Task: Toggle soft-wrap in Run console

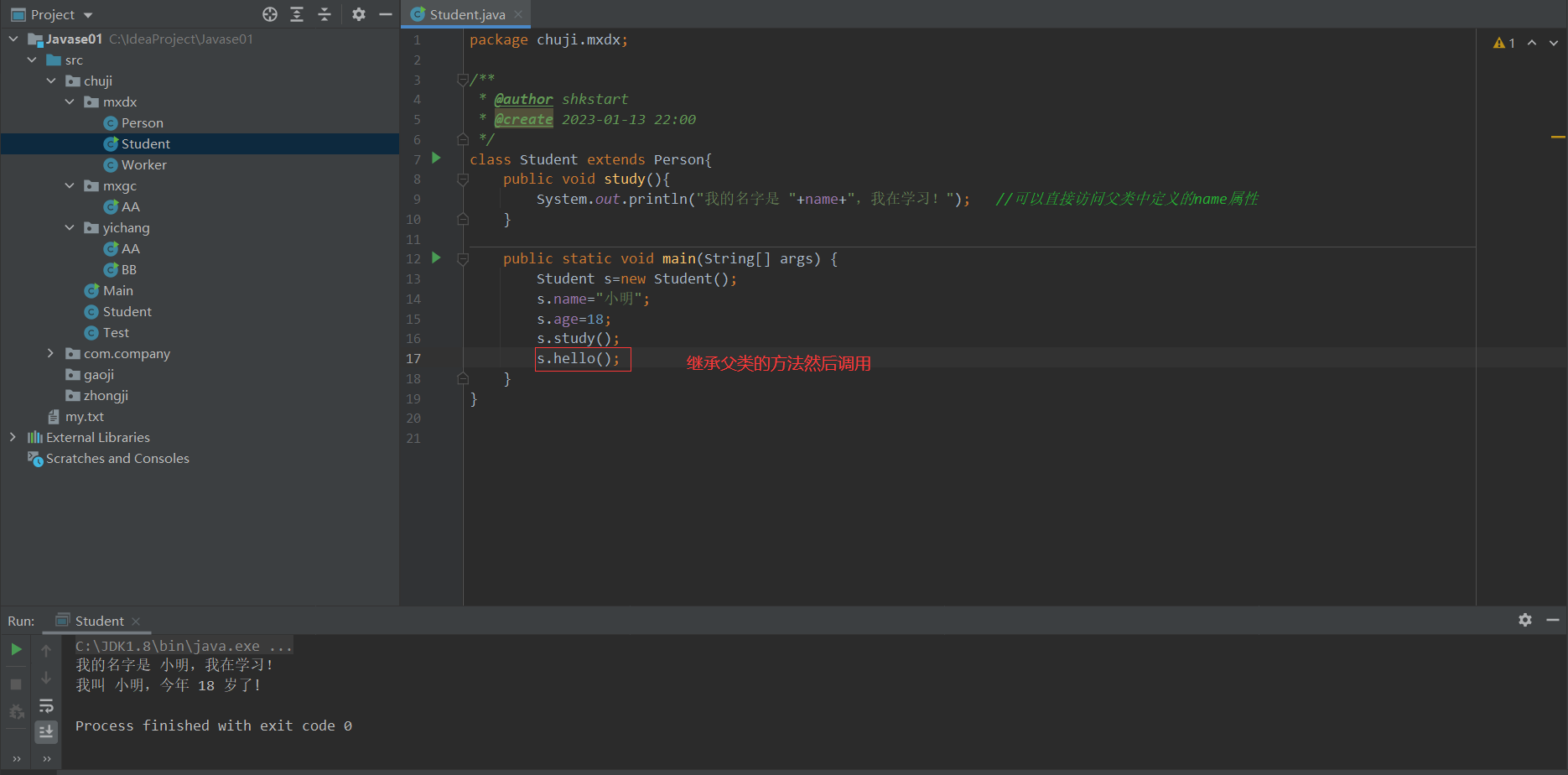Action: [x=46, y=705]
